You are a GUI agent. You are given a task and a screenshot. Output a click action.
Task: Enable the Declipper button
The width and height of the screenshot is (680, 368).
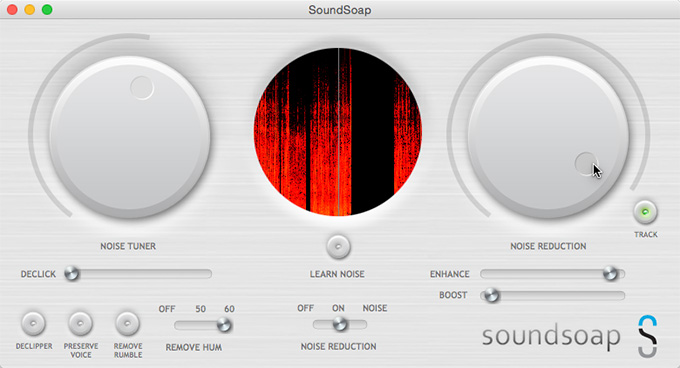pos(34,323)
